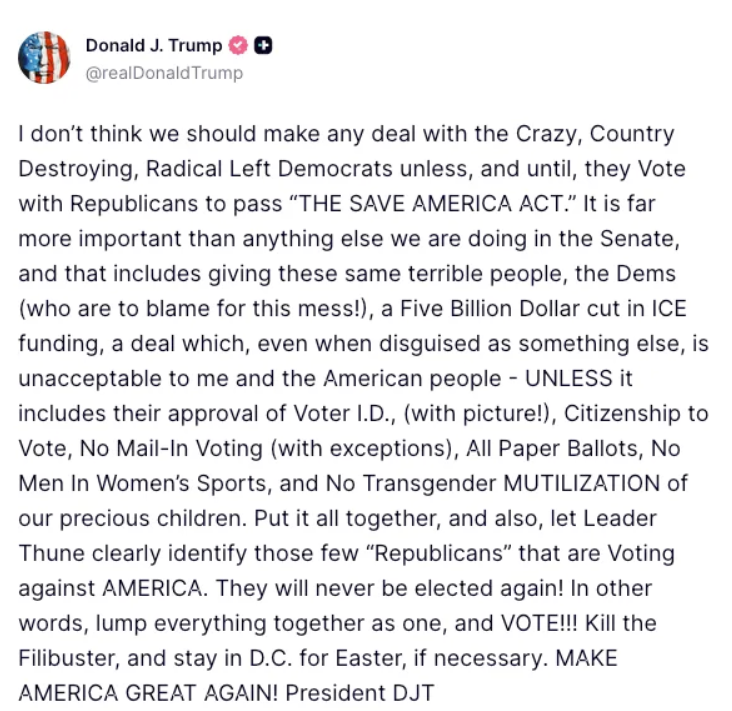
Task: Click the flag-themed profile avatar
Action: [44, 57]
